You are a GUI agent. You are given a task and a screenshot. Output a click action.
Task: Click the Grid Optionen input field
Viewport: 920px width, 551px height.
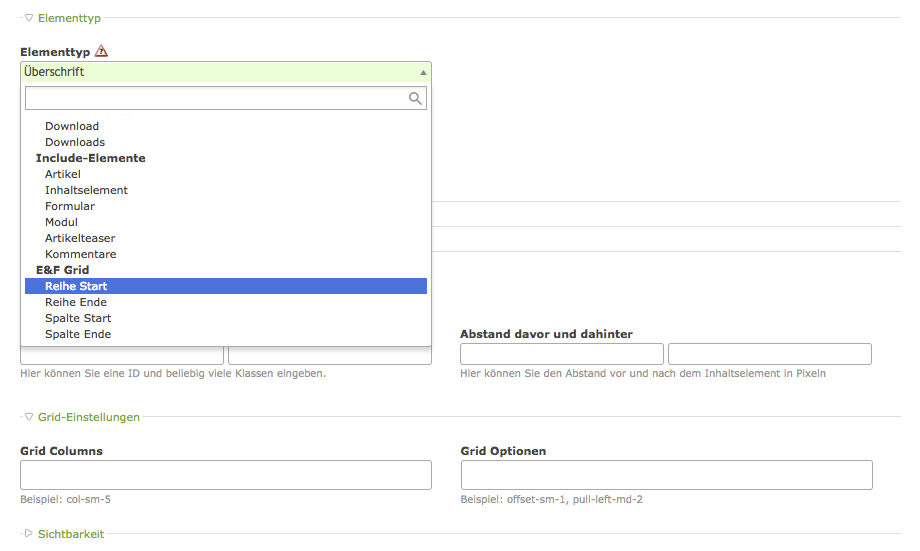click(666, 475)
